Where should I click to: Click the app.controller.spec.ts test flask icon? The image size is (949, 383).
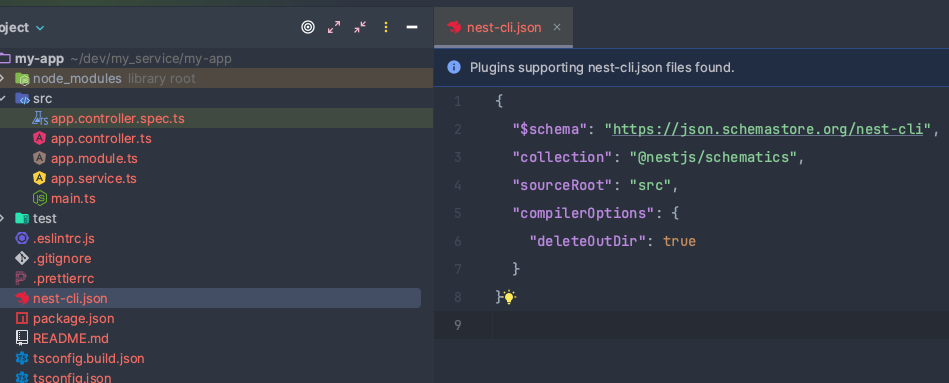(x=40, y=119)
